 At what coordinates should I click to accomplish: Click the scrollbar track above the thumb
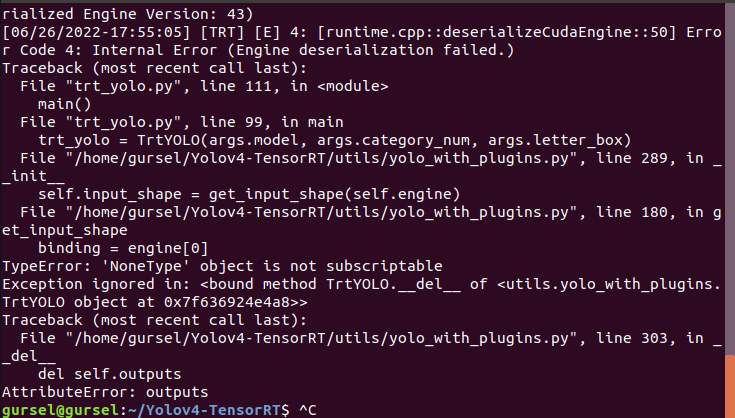click(730, 179)
